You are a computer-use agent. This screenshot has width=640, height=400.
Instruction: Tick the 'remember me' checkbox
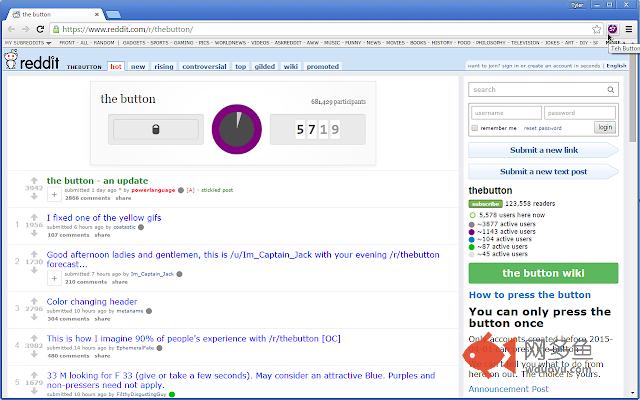474,128
